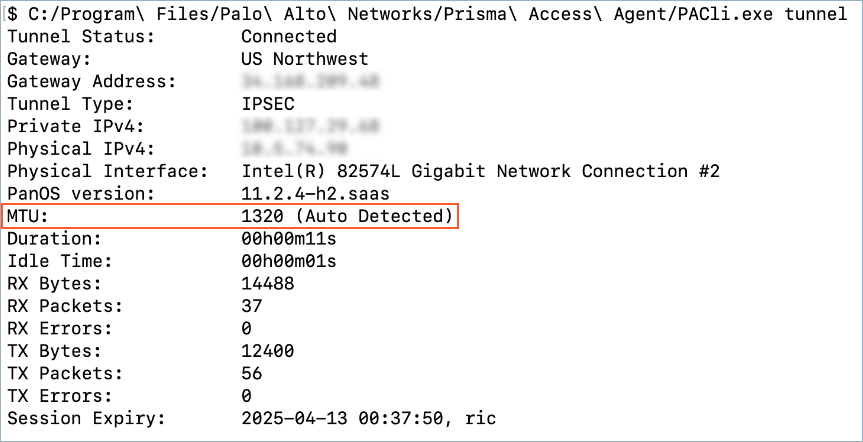The width and height of the screenshot is (863, 442).
Task: Click the Session Expiry date "2025-04-13 00:37:50"
Action: (346, 419)
